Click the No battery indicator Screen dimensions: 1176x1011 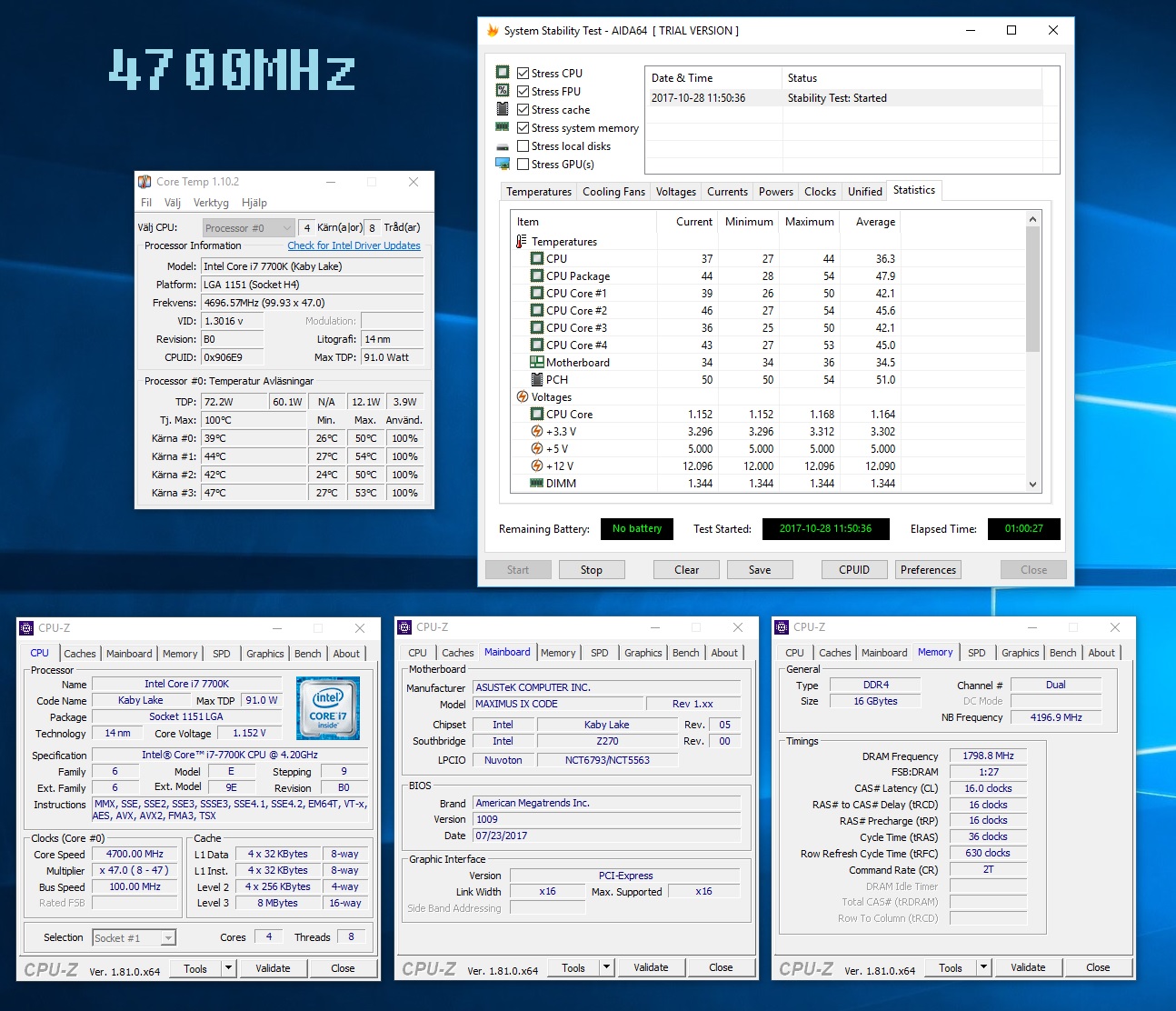click(637, 528)
